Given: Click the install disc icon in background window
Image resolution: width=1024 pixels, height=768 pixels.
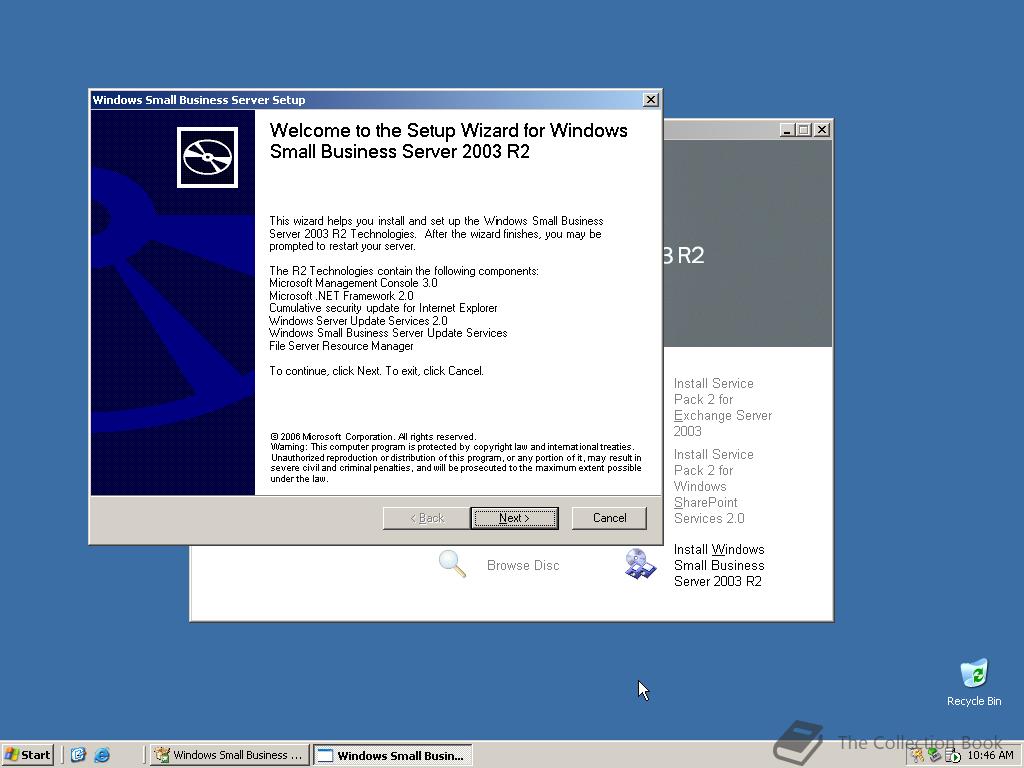Looking at the screenshot, I should pyautogui.click(x=639, y=564).
